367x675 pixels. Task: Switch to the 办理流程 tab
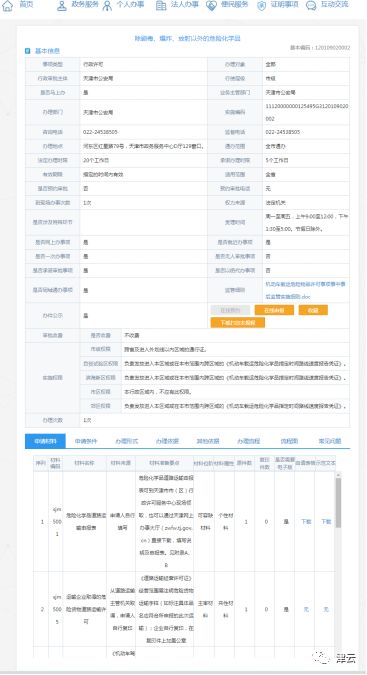click(x=248, y=441)
